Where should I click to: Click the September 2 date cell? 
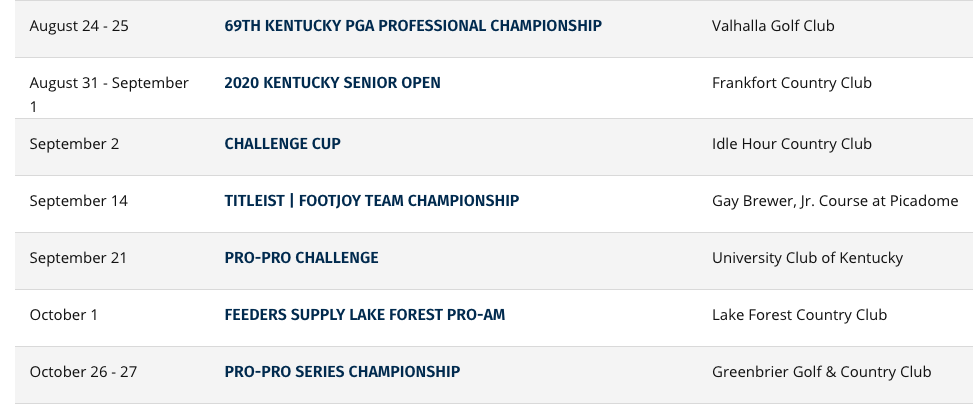point(74,144)
